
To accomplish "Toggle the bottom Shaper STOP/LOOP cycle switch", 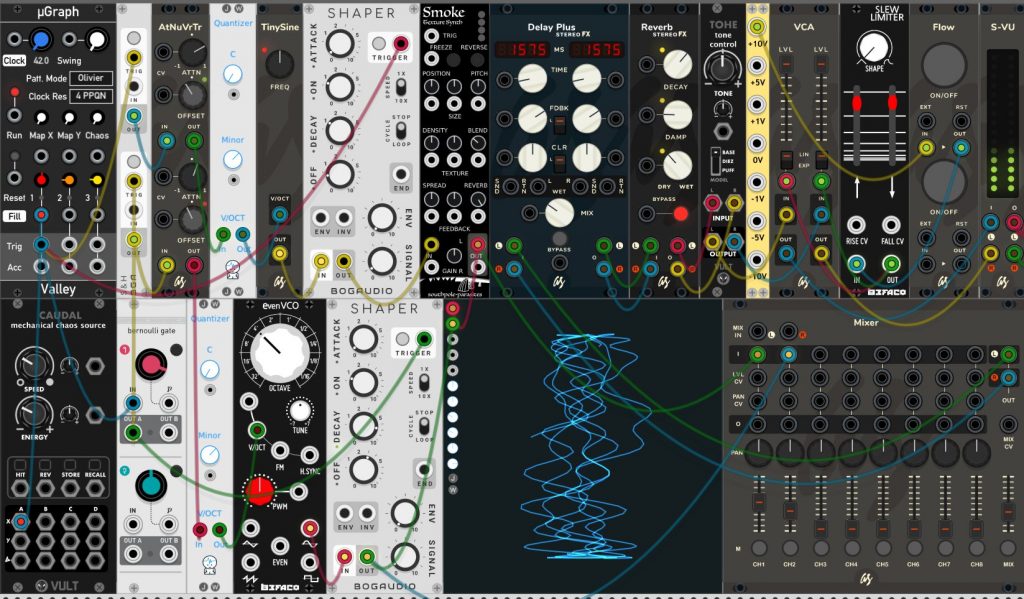I will pyautogui.click(x=424, y=427).
